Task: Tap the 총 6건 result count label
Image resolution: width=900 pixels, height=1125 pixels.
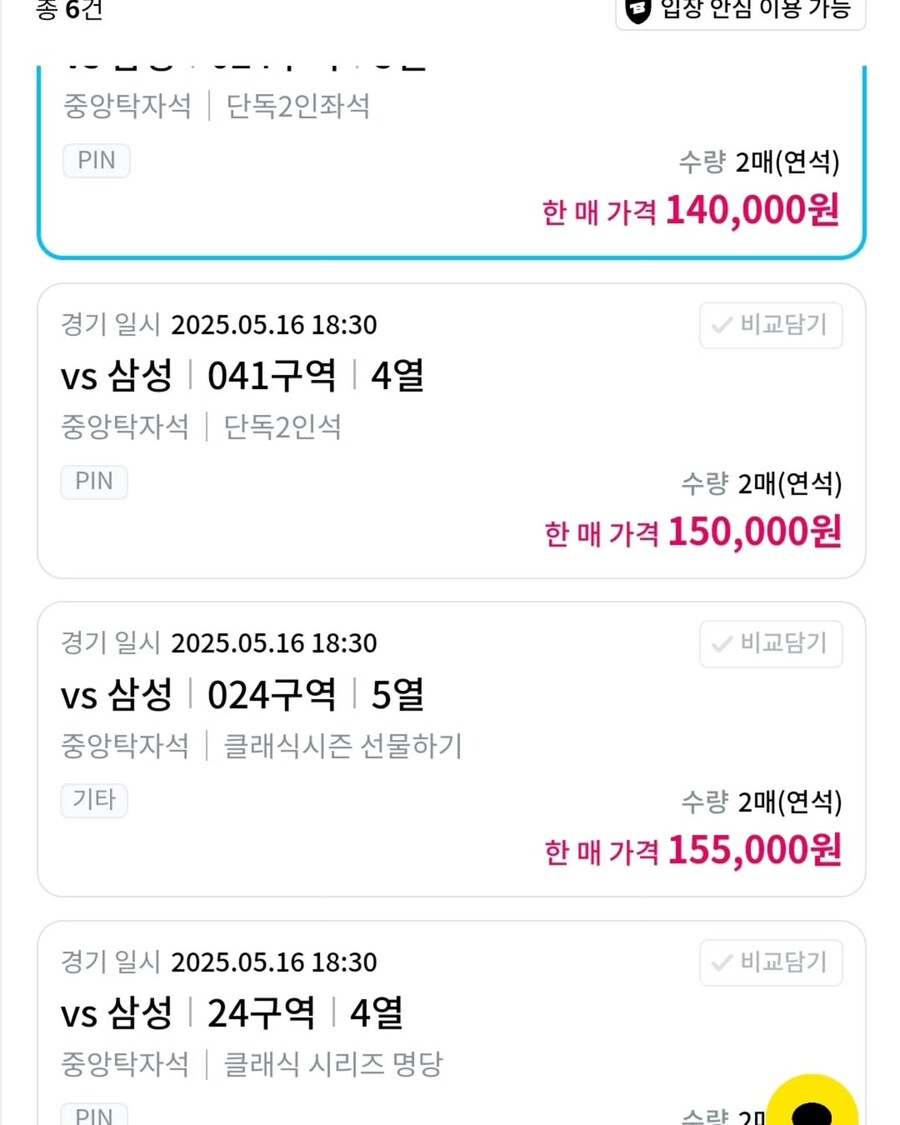Action: click(x=70, y=9)
